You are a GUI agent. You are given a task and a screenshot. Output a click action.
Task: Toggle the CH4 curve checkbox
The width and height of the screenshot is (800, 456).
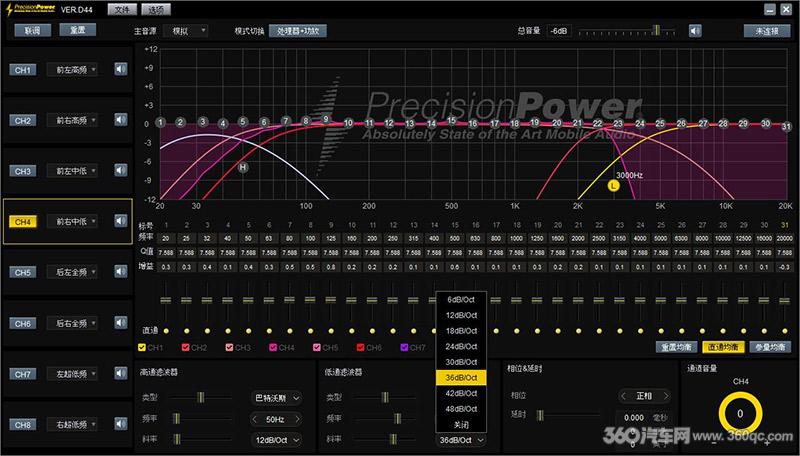click(x=273, y=347)
